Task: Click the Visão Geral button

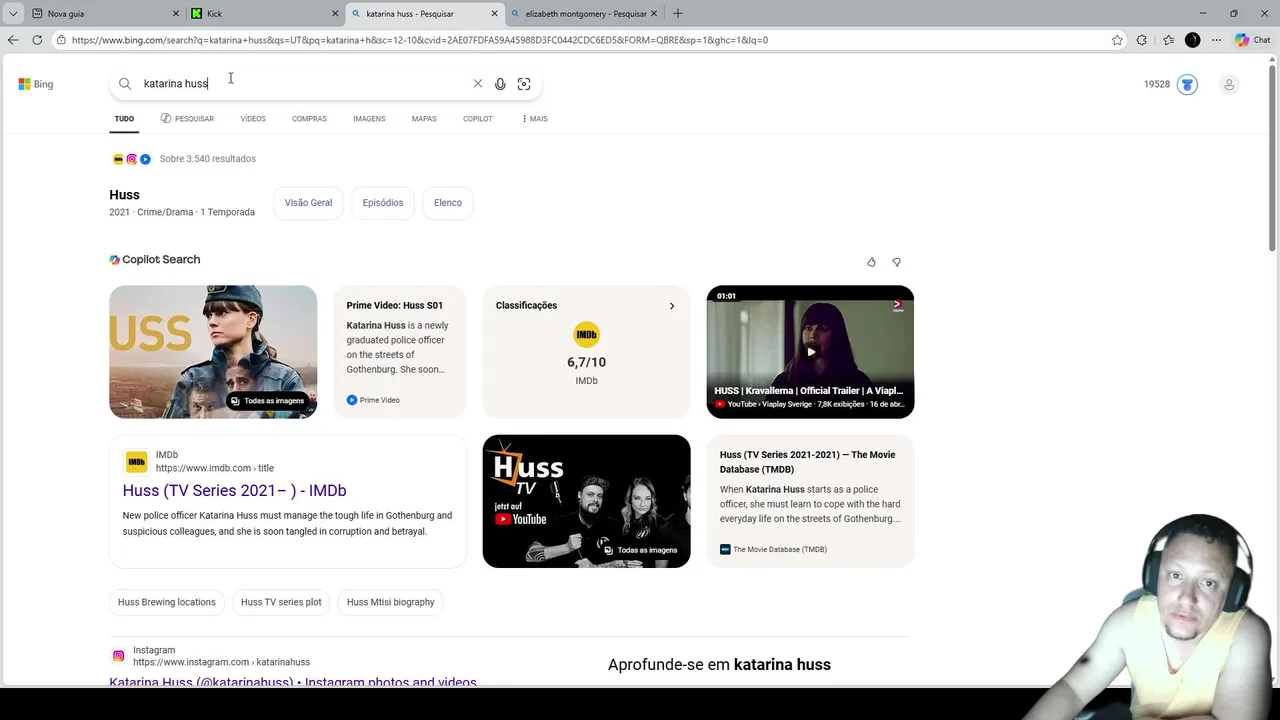Action: point(308,203)
